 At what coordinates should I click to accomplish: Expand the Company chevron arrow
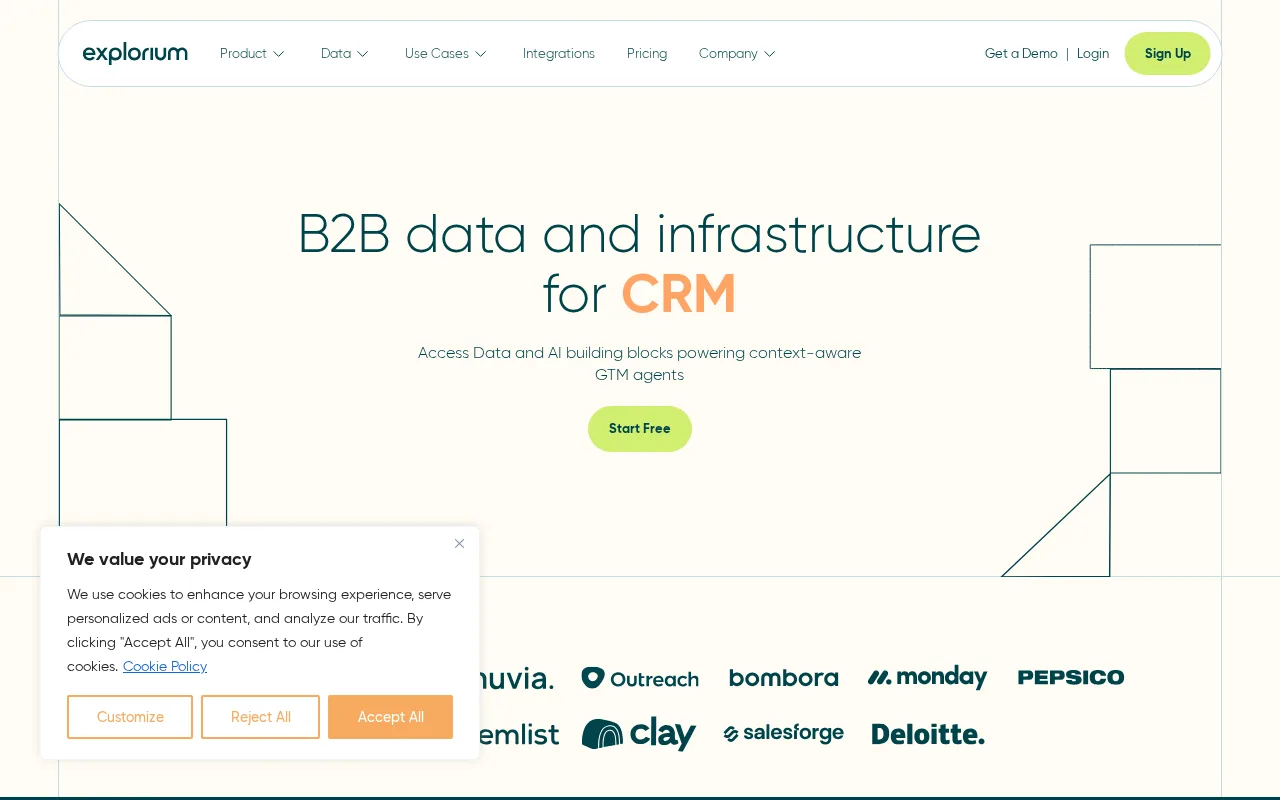click(x=770, y=54)
